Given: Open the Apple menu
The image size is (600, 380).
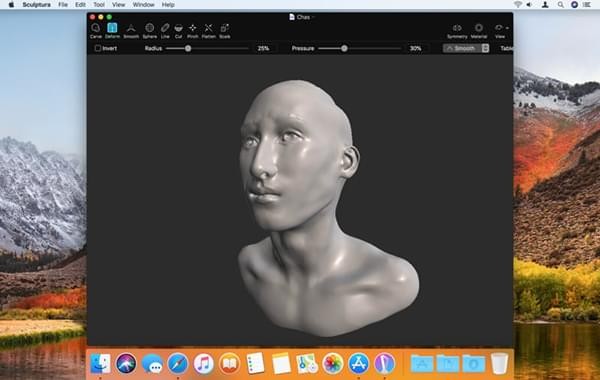Looking at the screenshot, I should tap(11, 5).
